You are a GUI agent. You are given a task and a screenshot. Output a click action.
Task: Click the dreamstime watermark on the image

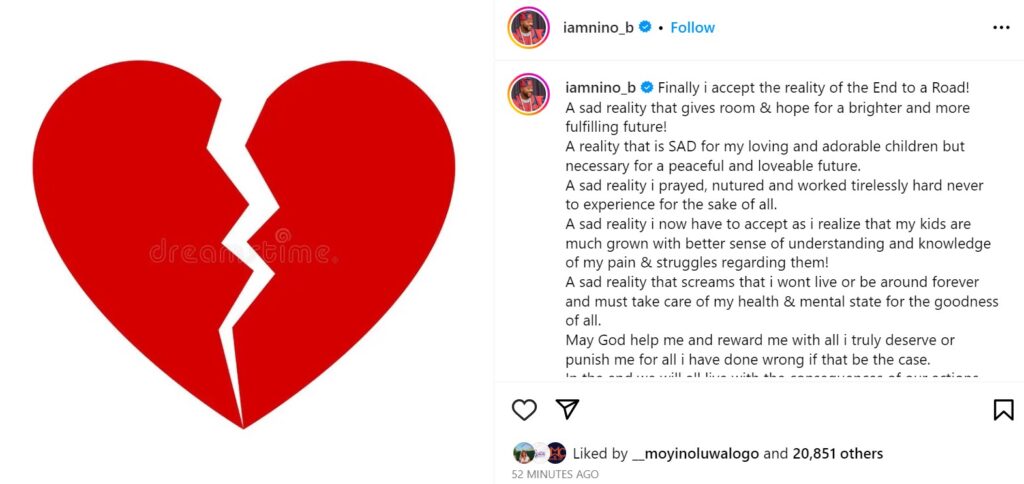click(243, 251)
